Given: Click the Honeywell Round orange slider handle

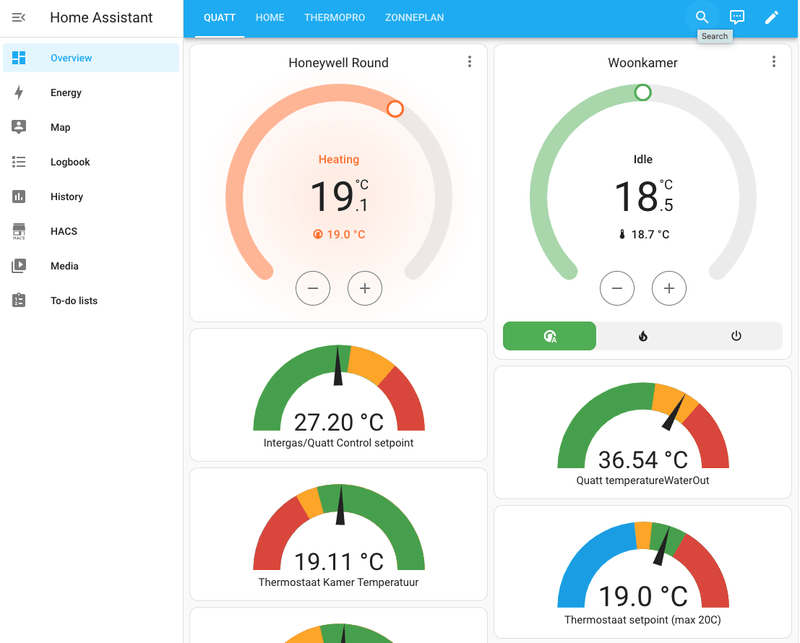Looking at the screenshot, I should coord(395,109).
